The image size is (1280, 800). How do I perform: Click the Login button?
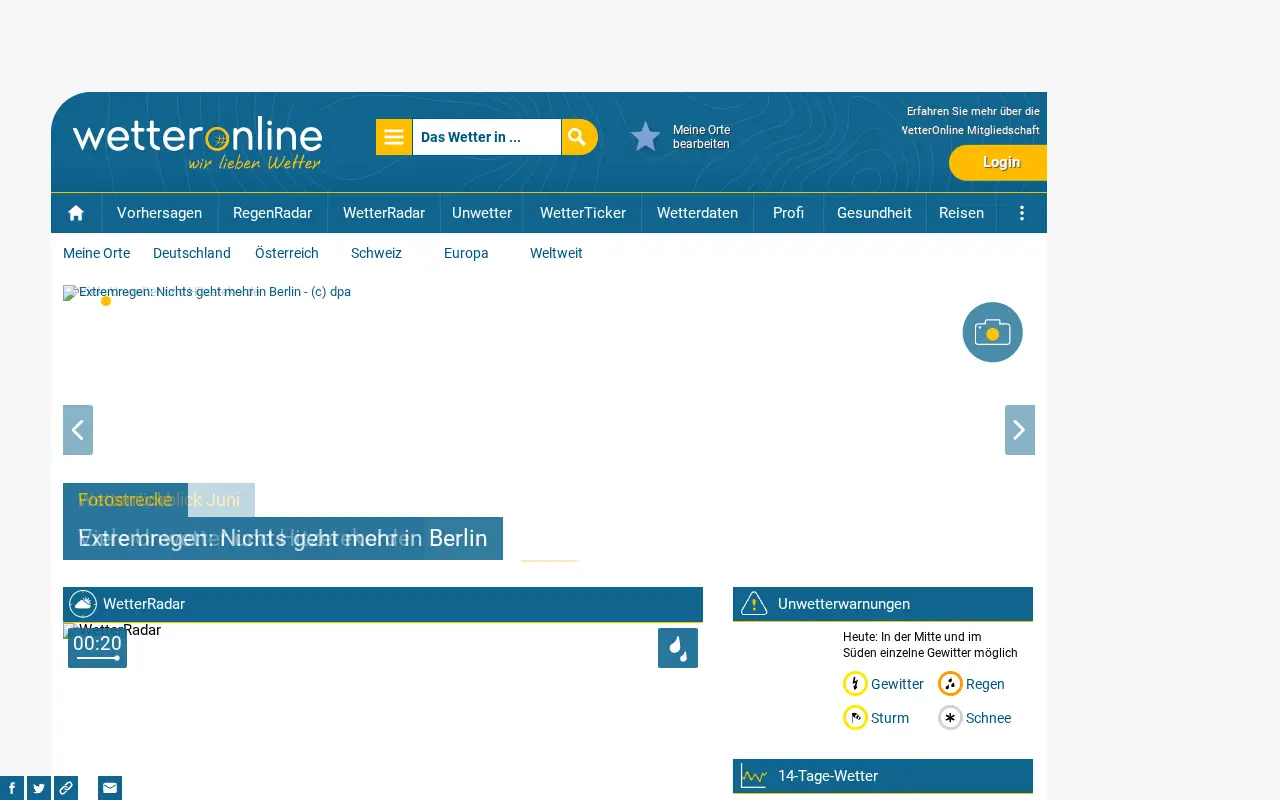pos(998,162)
